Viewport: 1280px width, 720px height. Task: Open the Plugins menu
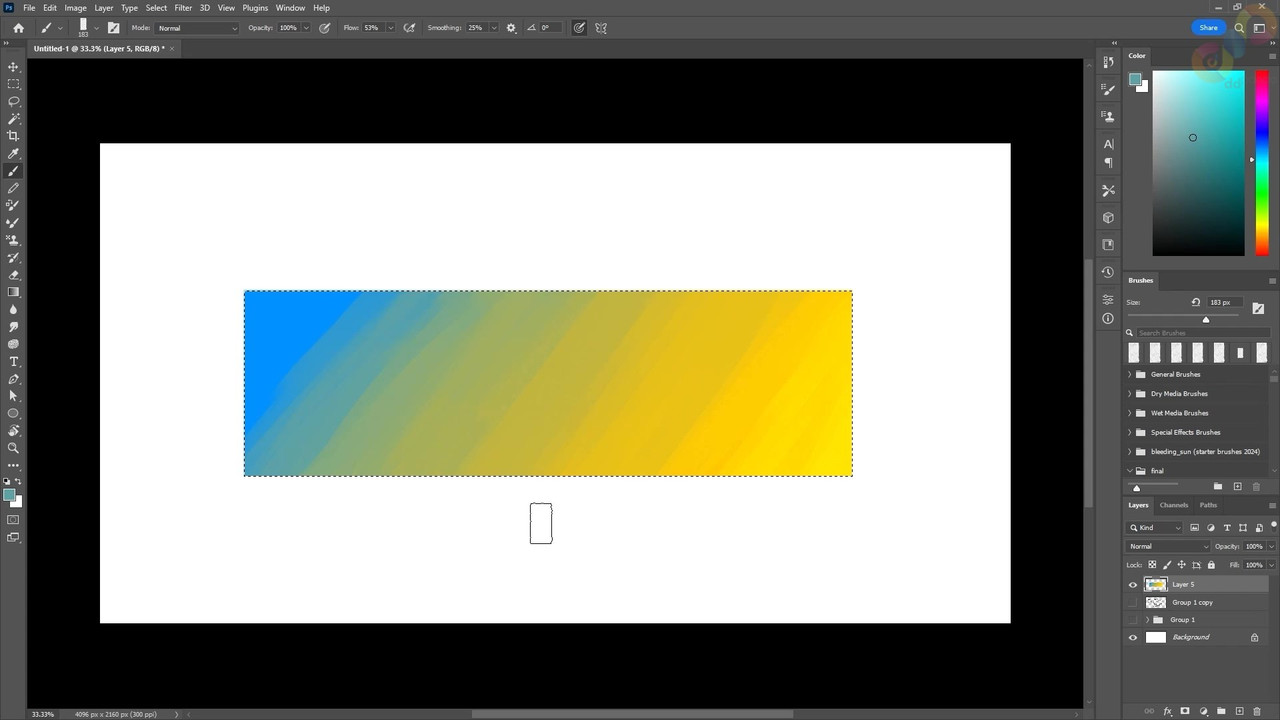point(255,8)
